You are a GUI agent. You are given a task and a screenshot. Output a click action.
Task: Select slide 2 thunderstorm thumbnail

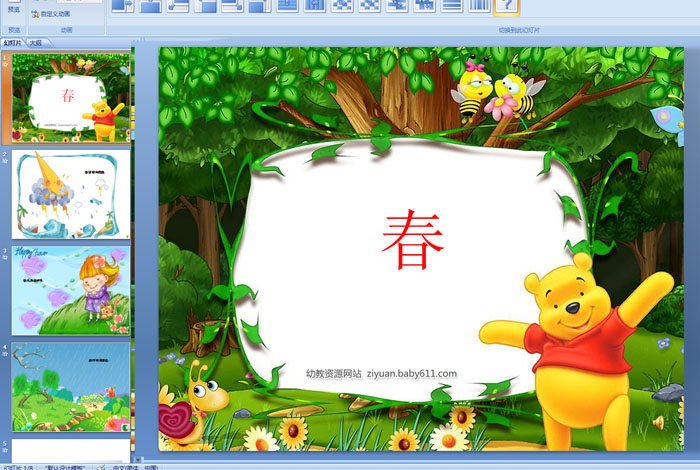coord(71,194)
